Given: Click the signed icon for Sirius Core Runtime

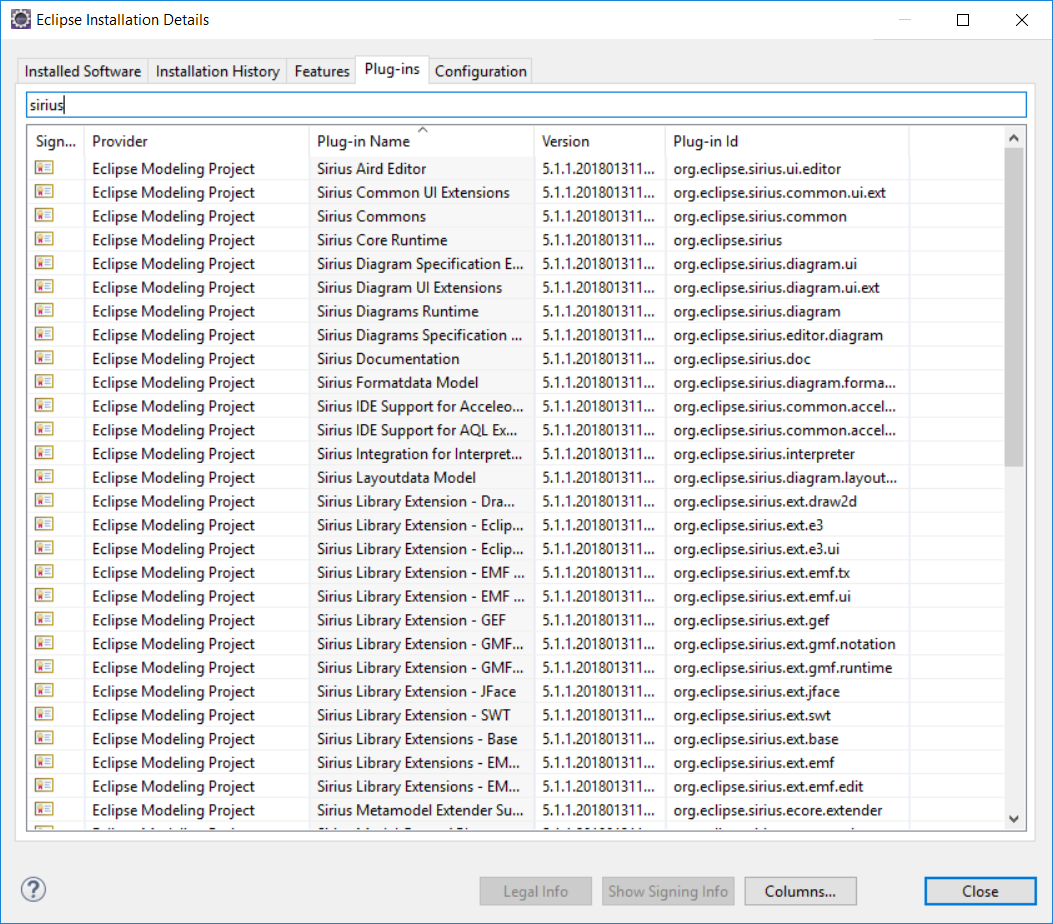Looking at the screenshot, I should click(x=44, y=239).
